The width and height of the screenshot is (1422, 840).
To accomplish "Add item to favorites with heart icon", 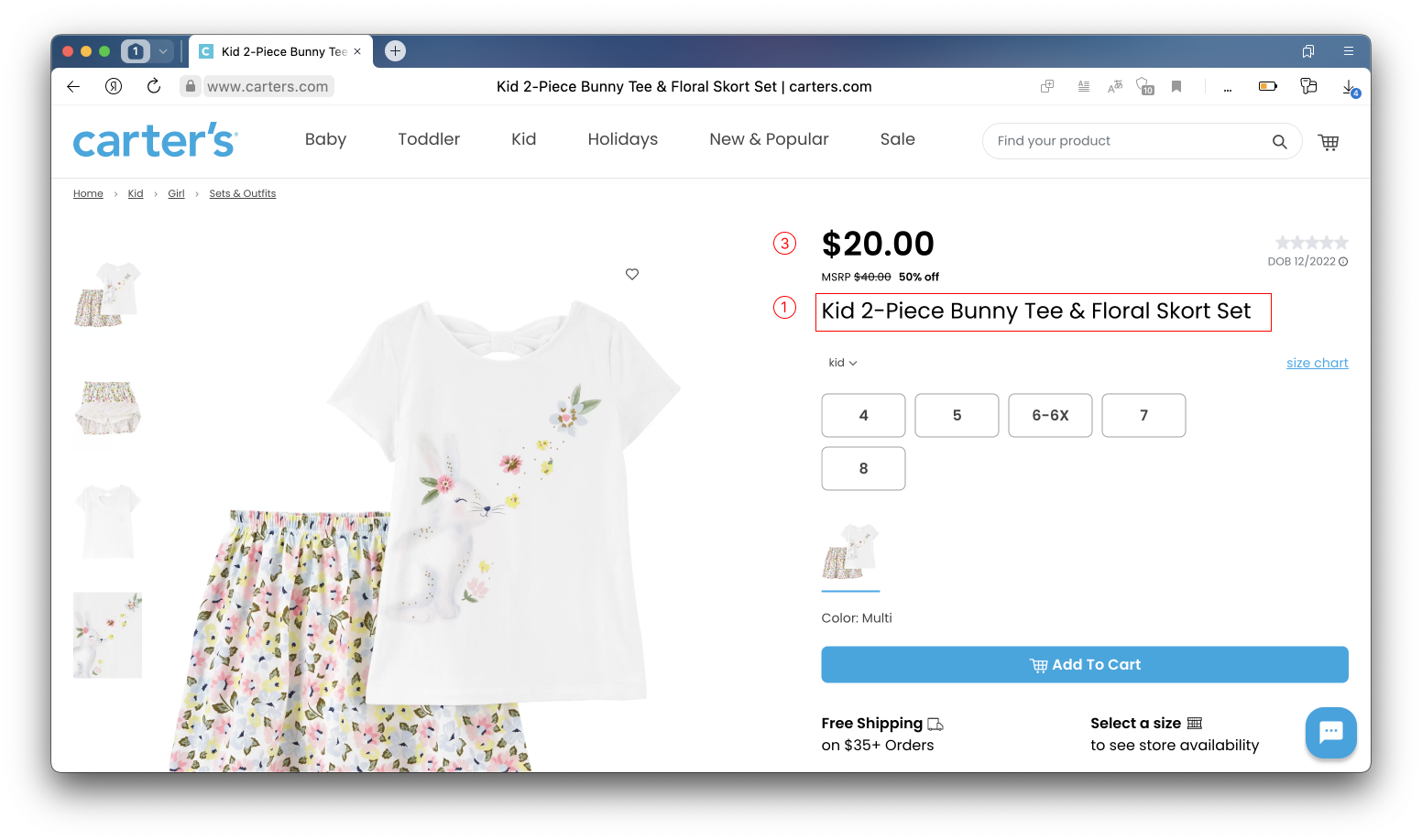I will coord(632,274).
